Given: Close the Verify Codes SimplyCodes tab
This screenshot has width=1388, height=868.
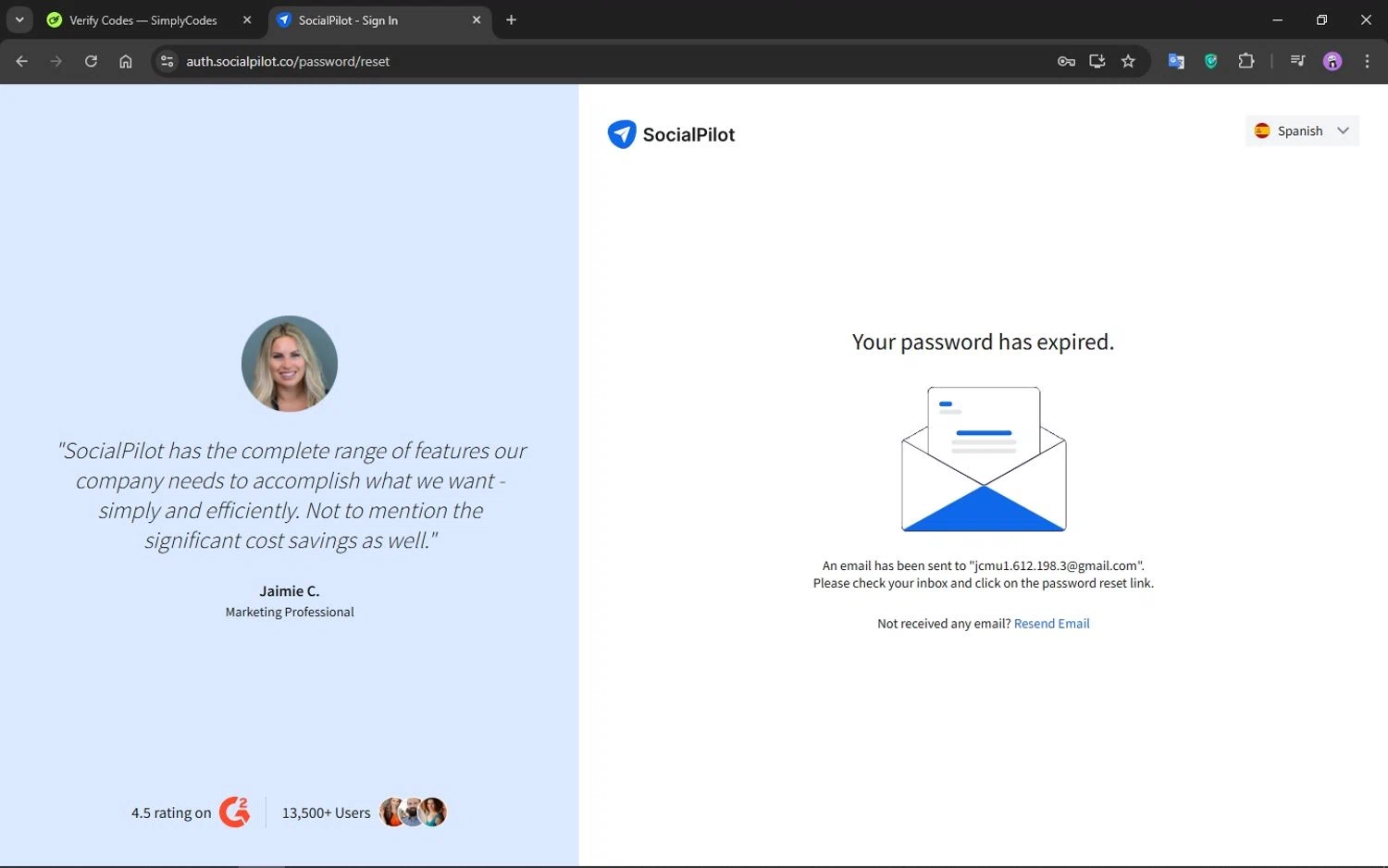Looking at the screenshot, I should click(247, 20).
